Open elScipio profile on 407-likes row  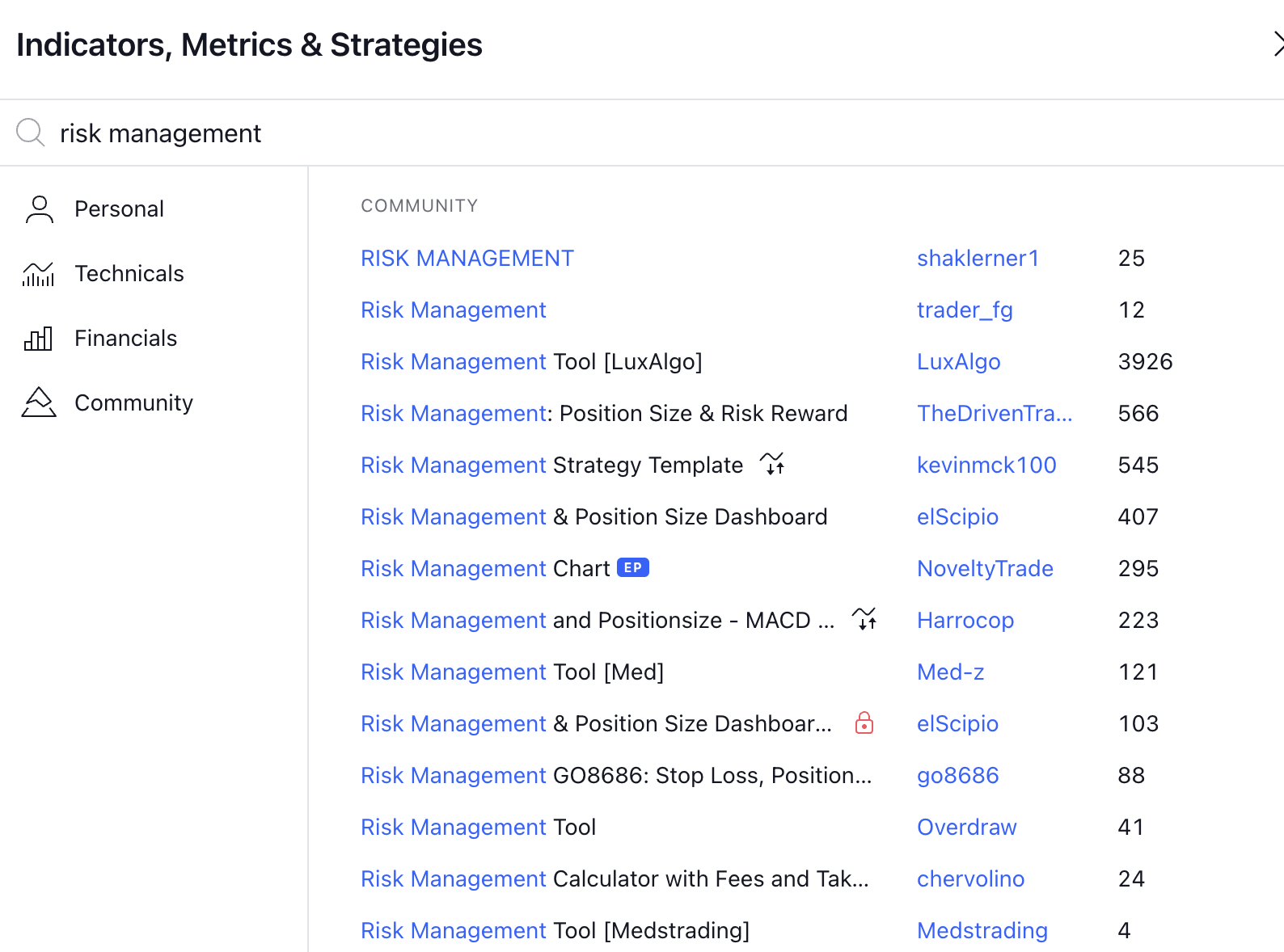(957, 516)
